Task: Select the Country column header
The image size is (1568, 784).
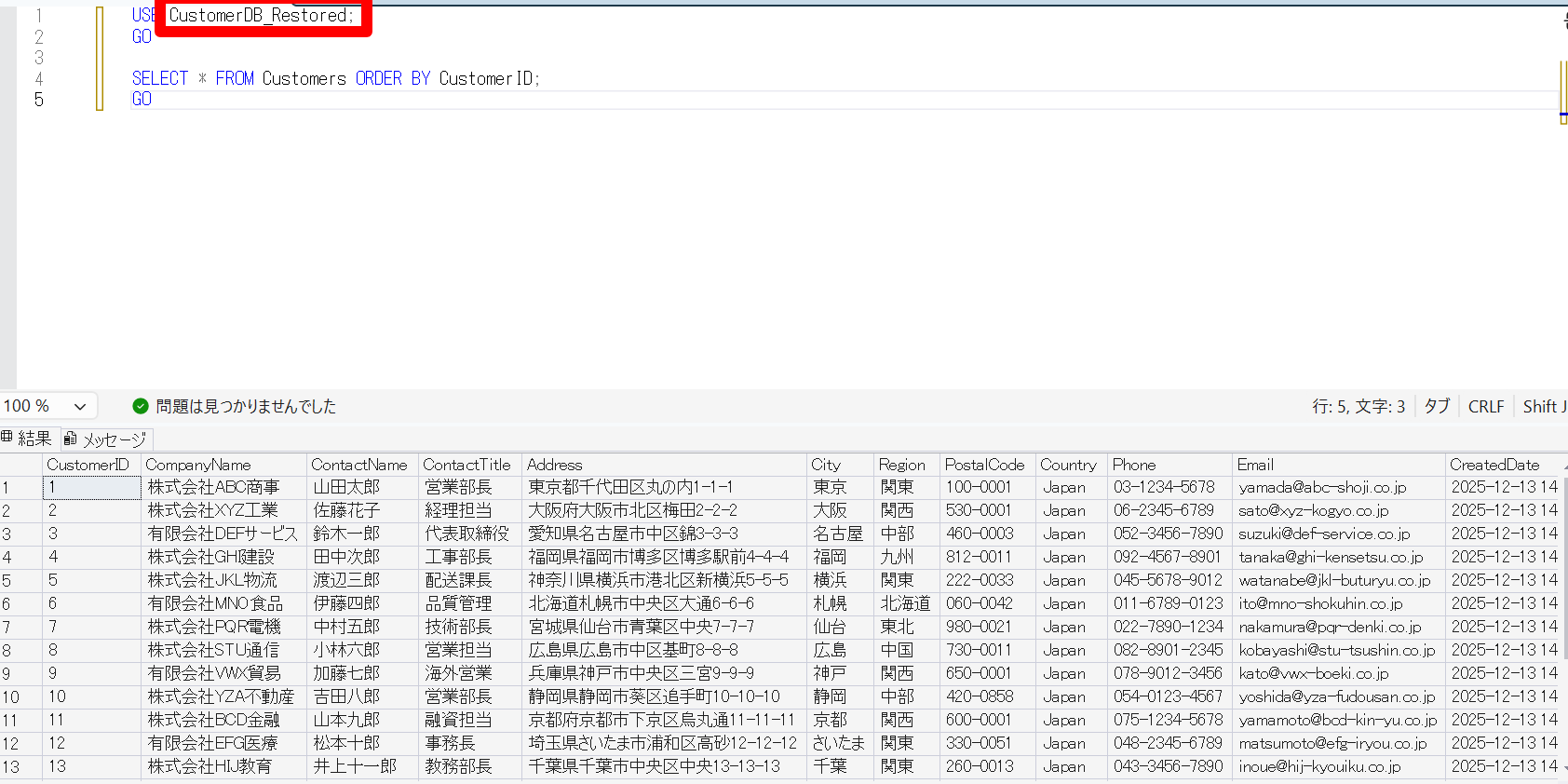Action: click(x=1071, y=465)
